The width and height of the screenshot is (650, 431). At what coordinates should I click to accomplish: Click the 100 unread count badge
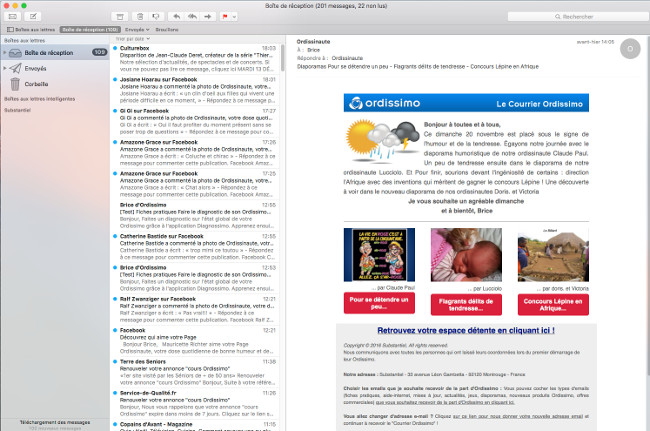click(x=99, y=52)
